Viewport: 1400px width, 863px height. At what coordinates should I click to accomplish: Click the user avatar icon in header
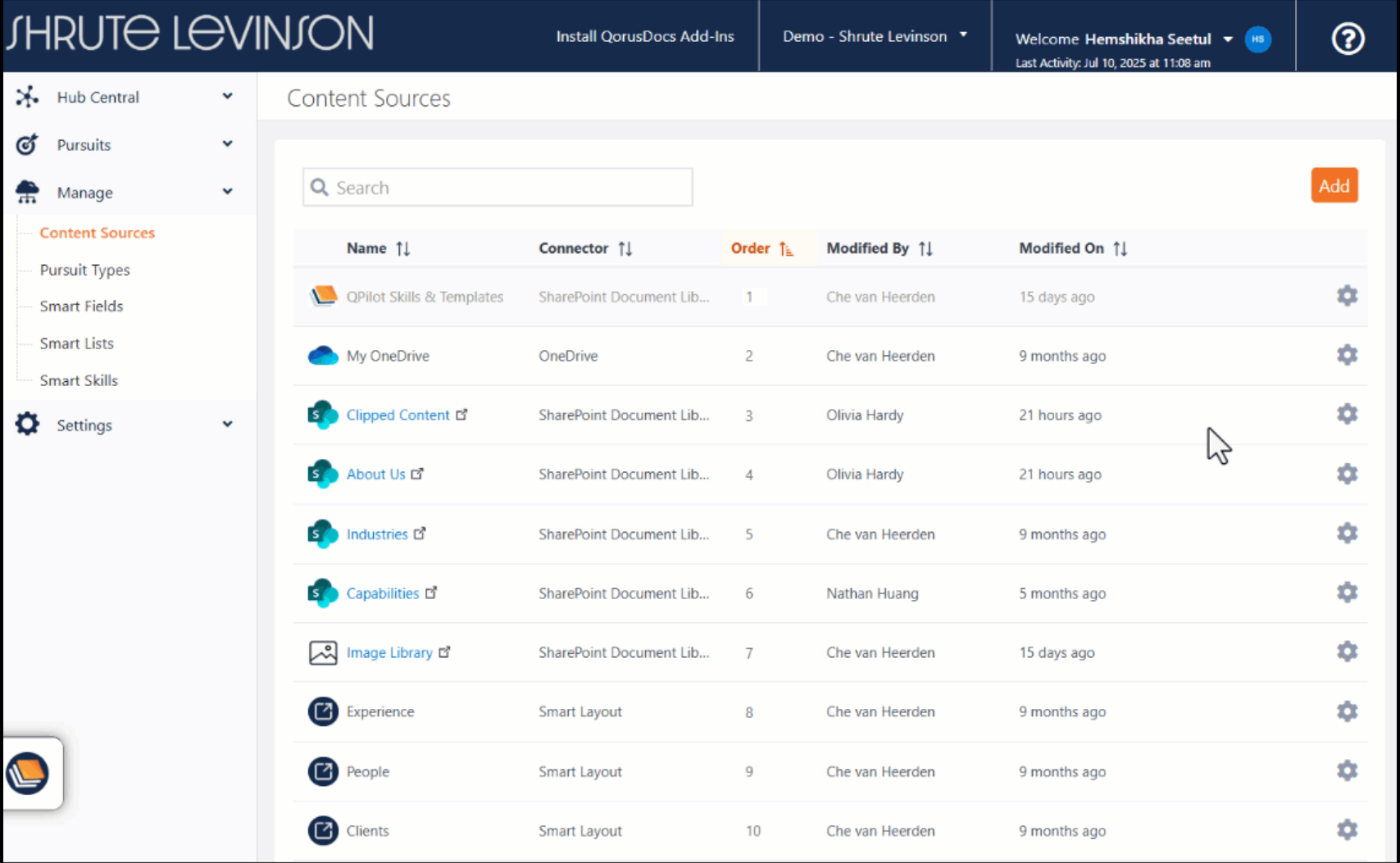pos(1257,39)
